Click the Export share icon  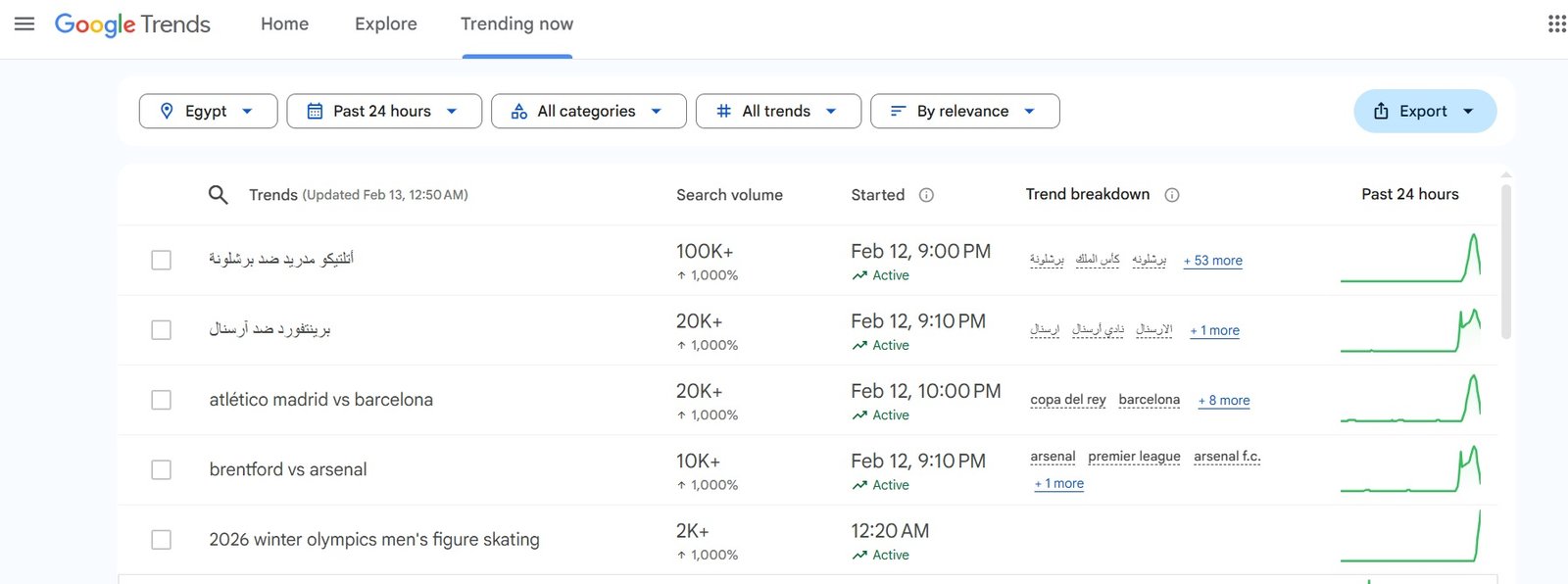click(1381, 111)
